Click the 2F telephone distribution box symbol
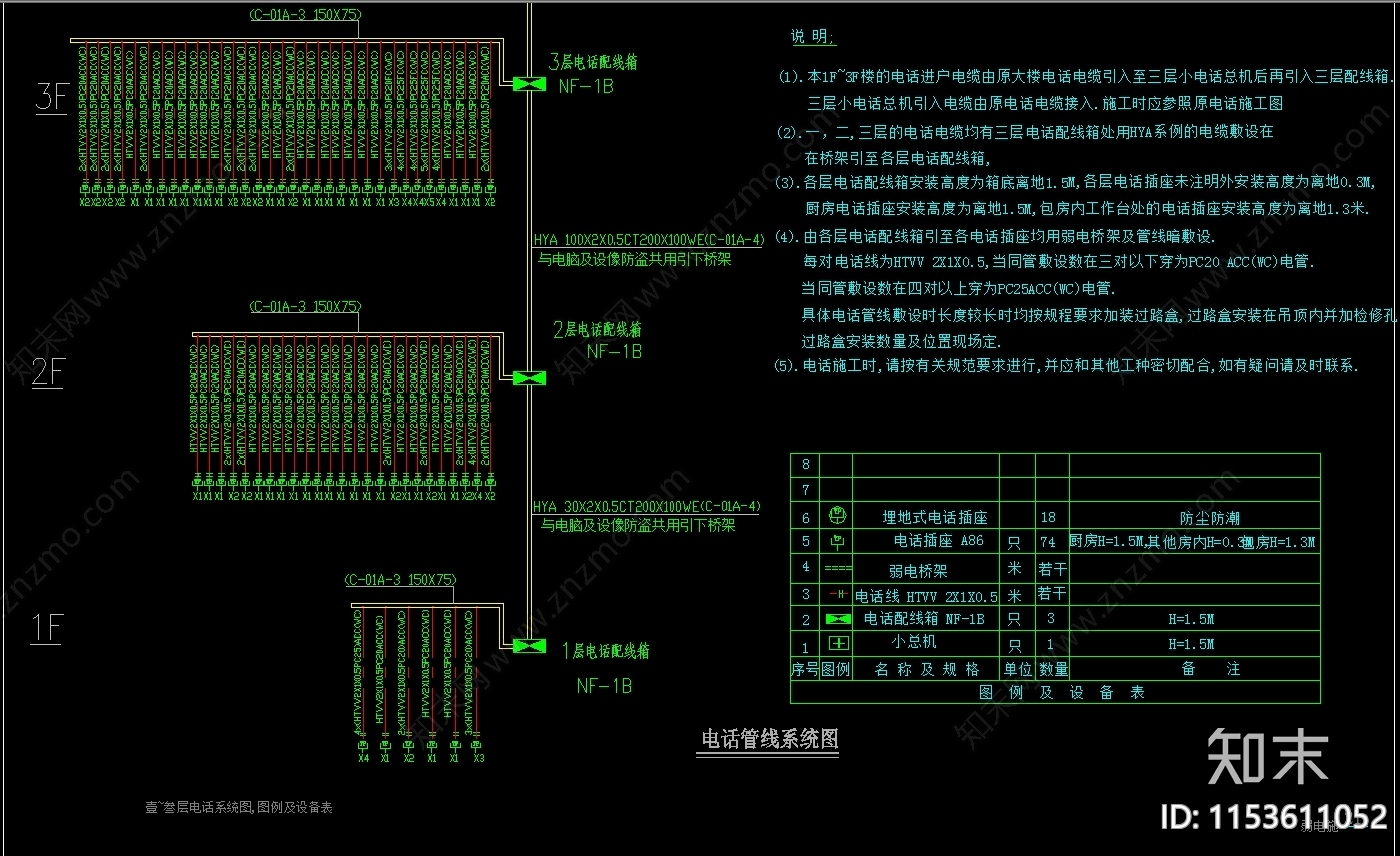This screenshot has width=1400, height=856. point(529,378)
